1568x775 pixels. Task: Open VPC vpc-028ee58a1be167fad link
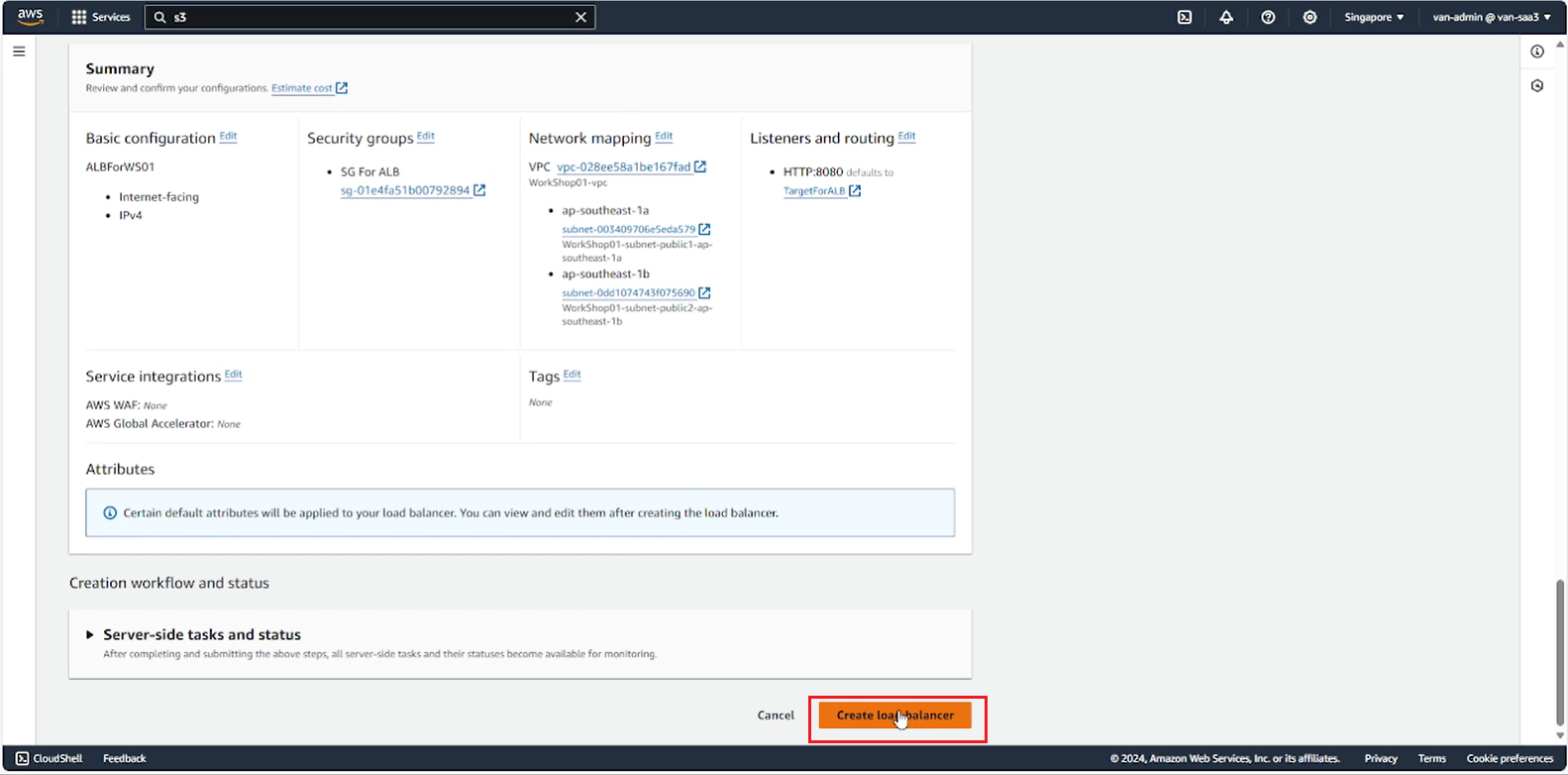[x=624, y=167]
